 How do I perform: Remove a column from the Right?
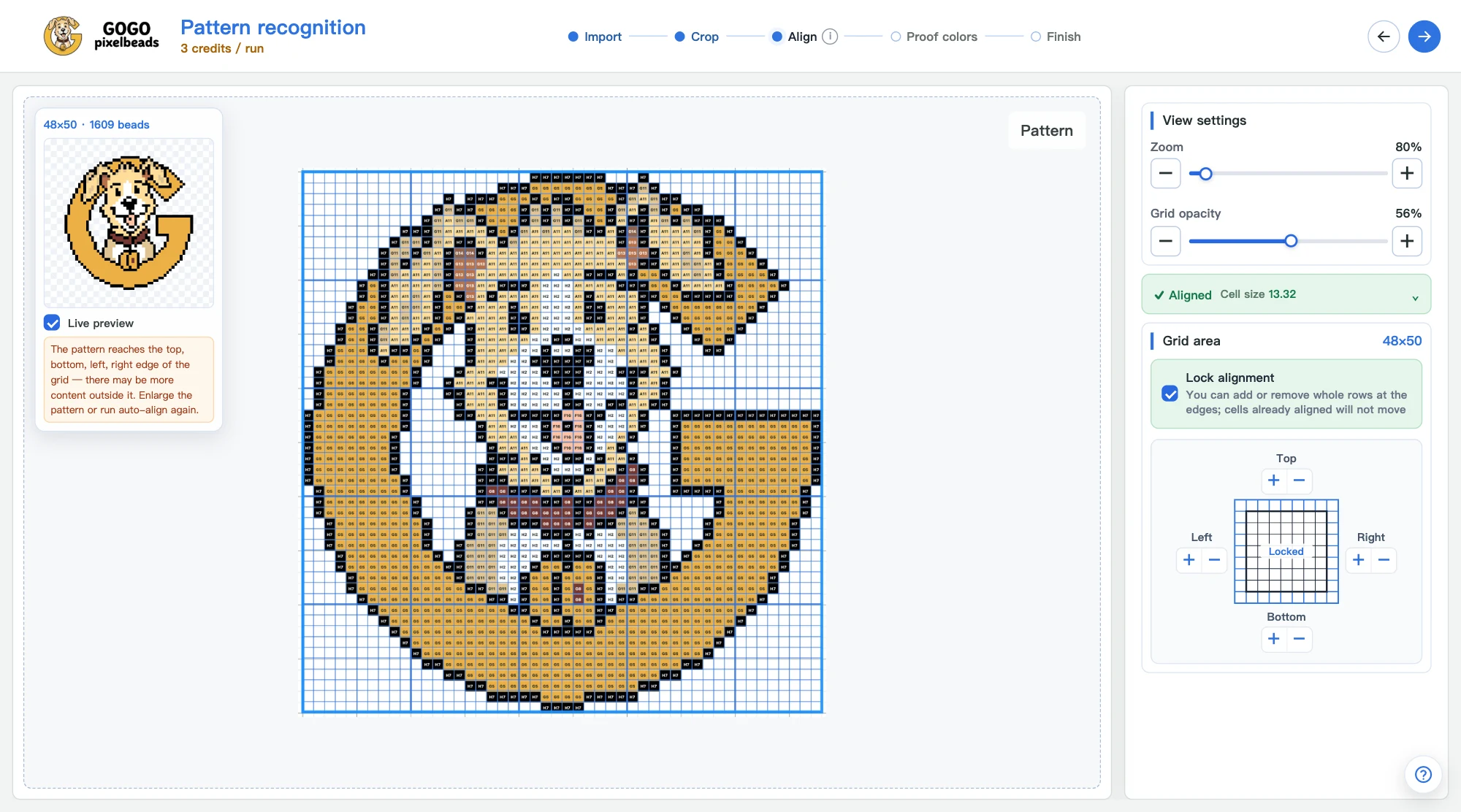(1384, 560)
